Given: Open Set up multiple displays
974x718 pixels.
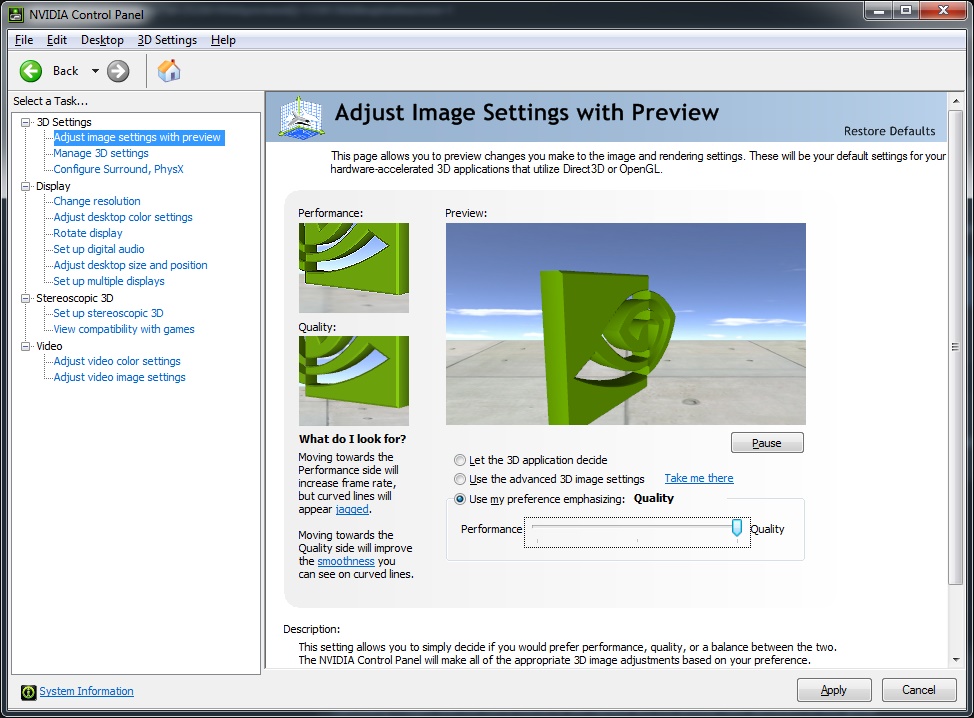Looking at the screenshot, I should click(109, 281).
